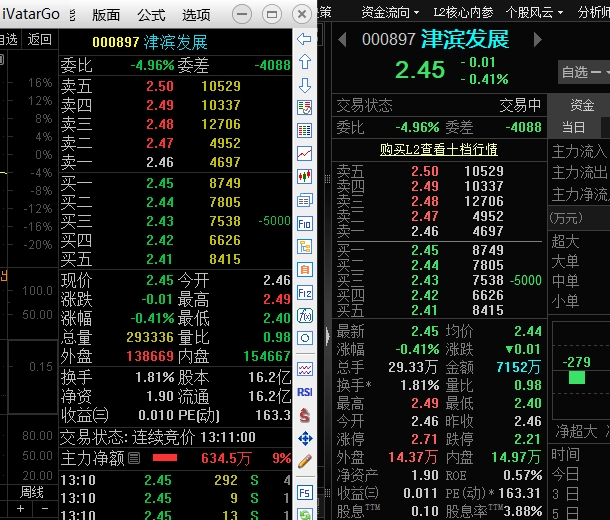Click the minus zoom-out button below 周线
Viewport: 610px width, 520px height.
[x=45, y=508]
